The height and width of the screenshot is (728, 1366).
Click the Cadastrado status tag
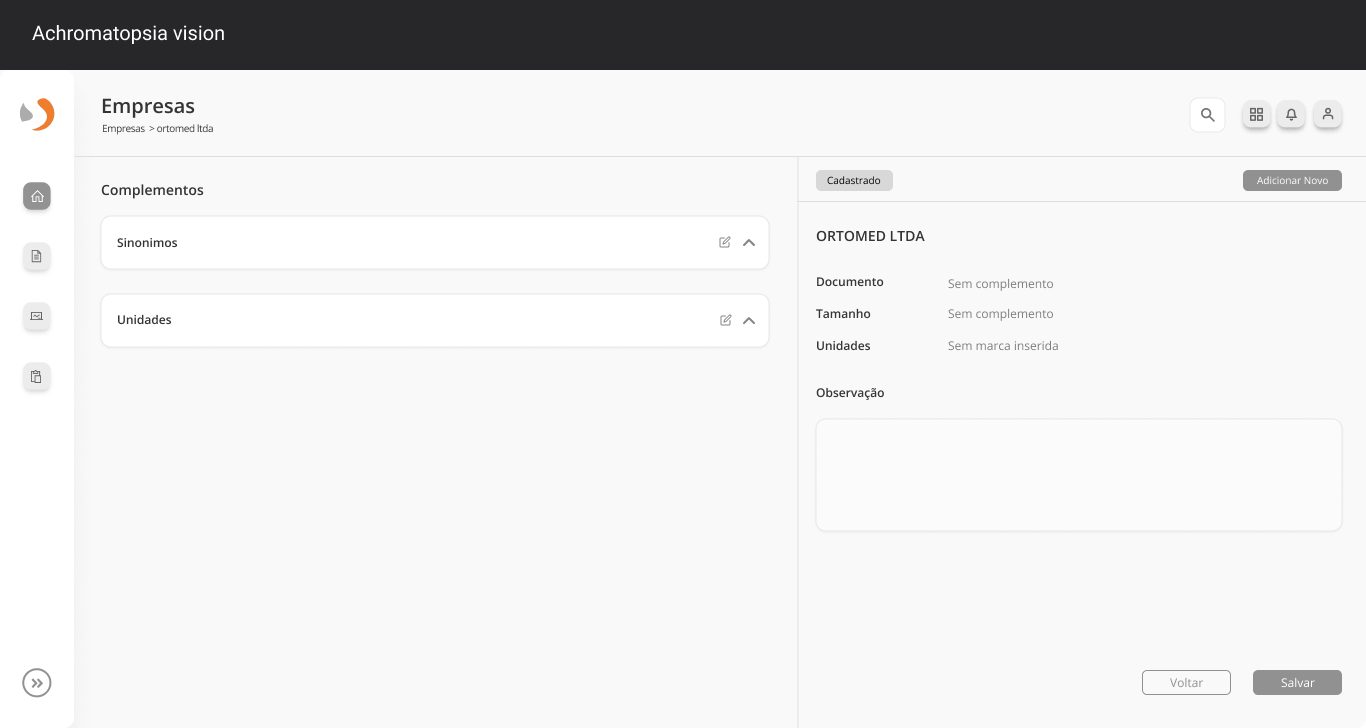(x=854, y=180)
